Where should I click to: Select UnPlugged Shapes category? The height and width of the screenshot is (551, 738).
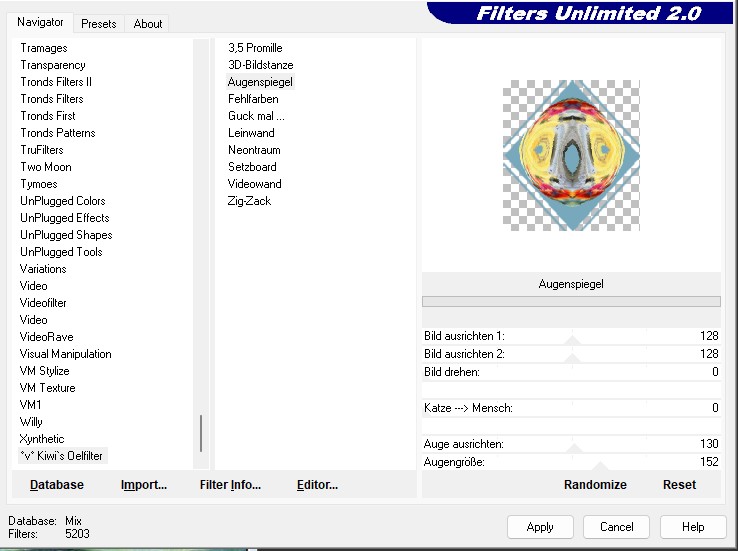click(x=66, y=235)
